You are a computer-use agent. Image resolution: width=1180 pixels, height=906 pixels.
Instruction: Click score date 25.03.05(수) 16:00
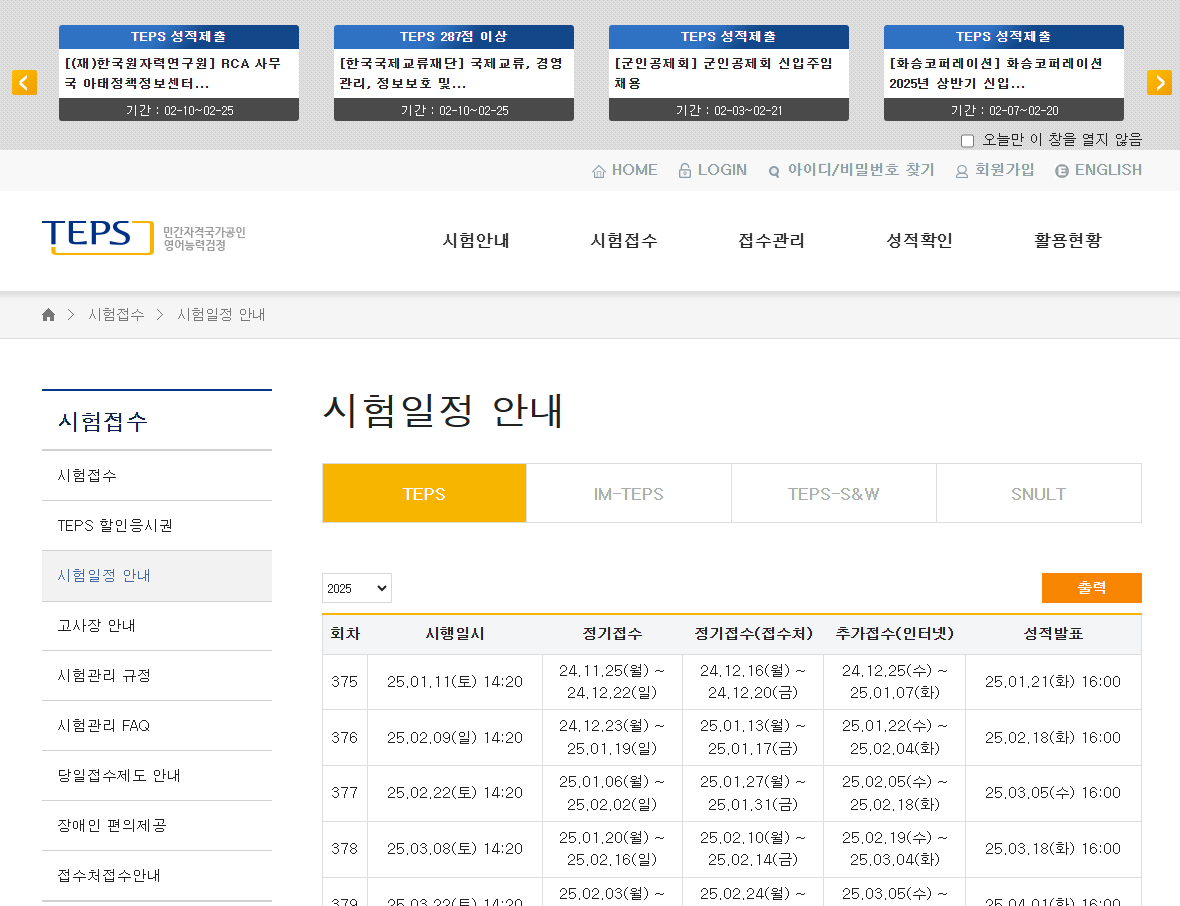(x=1053, y=793)
